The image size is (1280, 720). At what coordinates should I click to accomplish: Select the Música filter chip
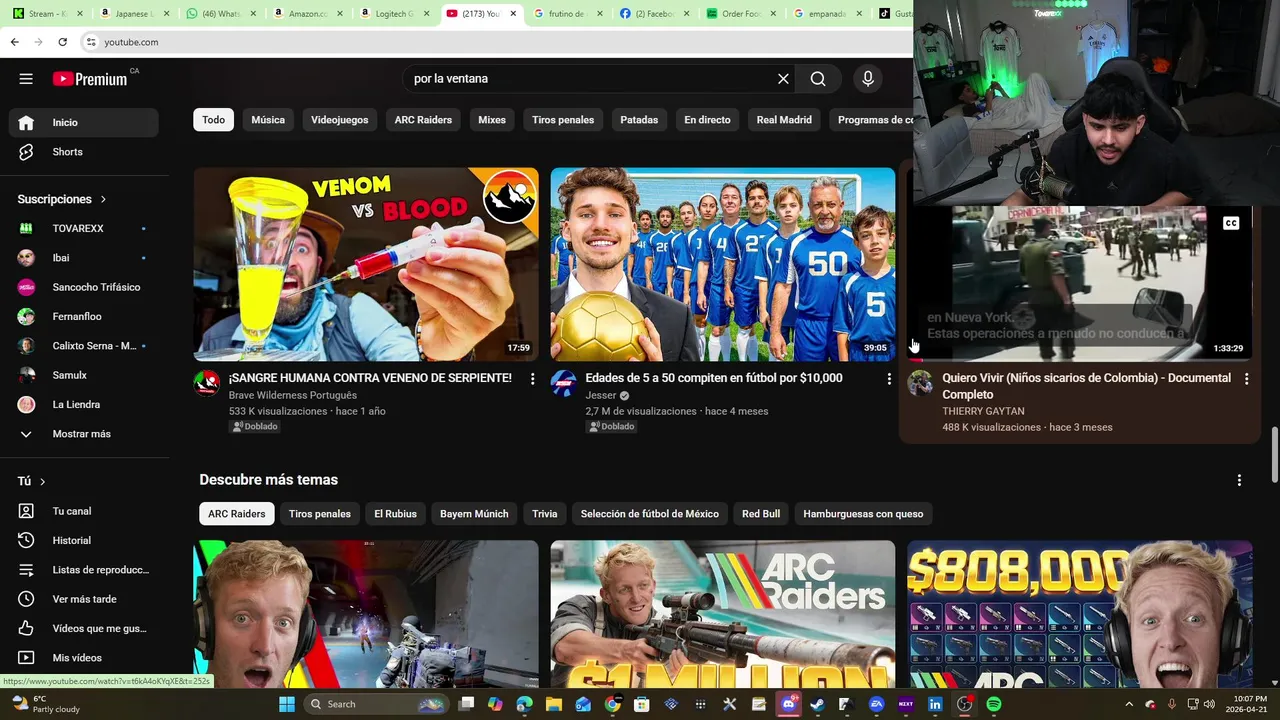pyautogui.click(x=268, y=120)
